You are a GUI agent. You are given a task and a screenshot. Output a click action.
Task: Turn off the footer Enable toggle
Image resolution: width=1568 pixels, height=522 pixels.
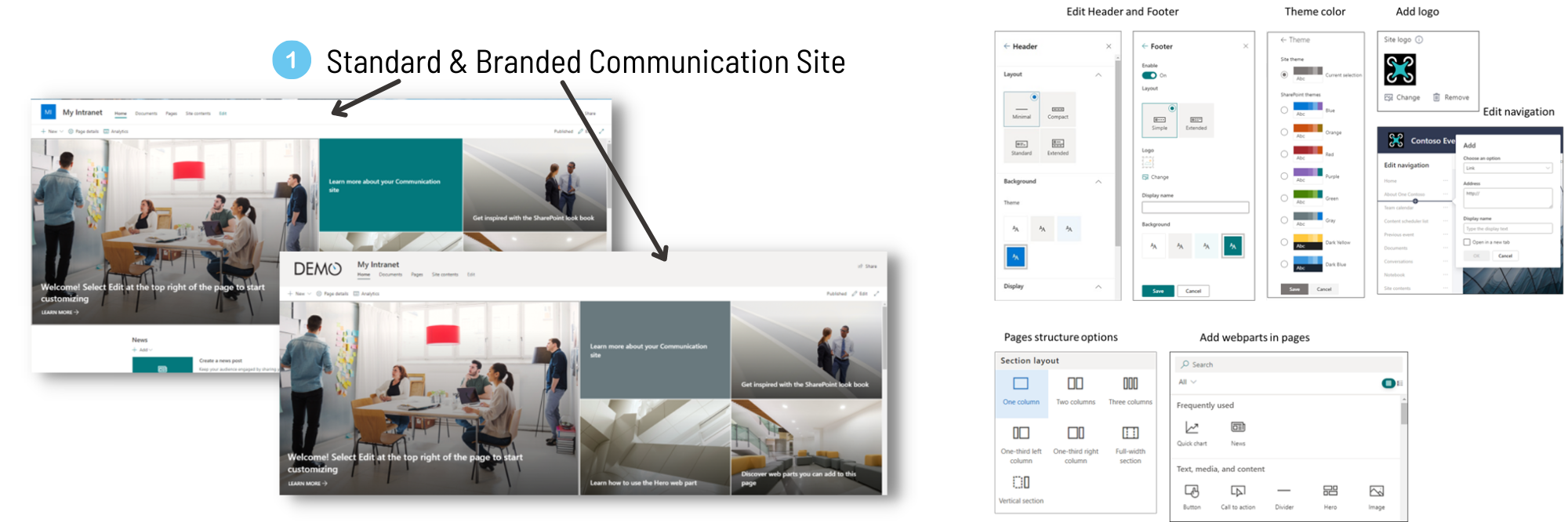[1149, 75]
